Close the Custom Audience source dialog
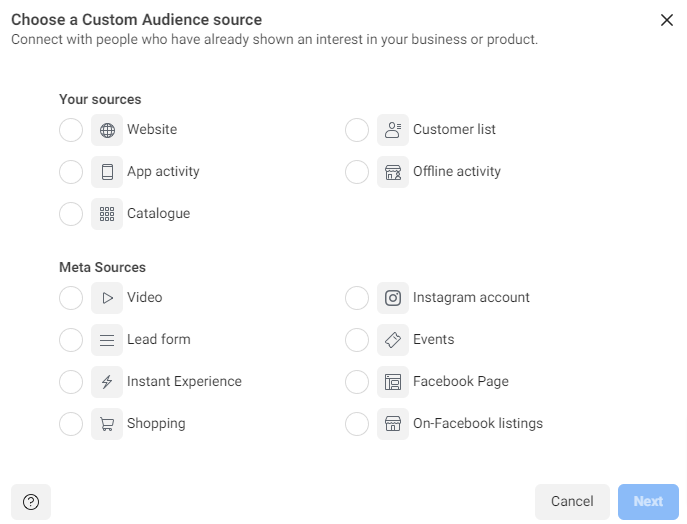 667,20
